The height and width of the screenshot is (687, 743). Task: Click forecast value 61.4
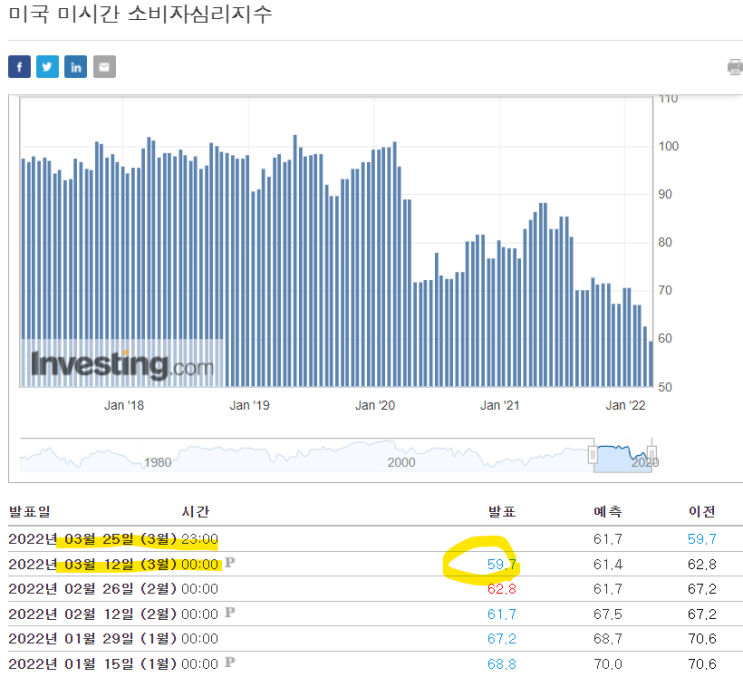pyautogui.click(x=607, y=564)
